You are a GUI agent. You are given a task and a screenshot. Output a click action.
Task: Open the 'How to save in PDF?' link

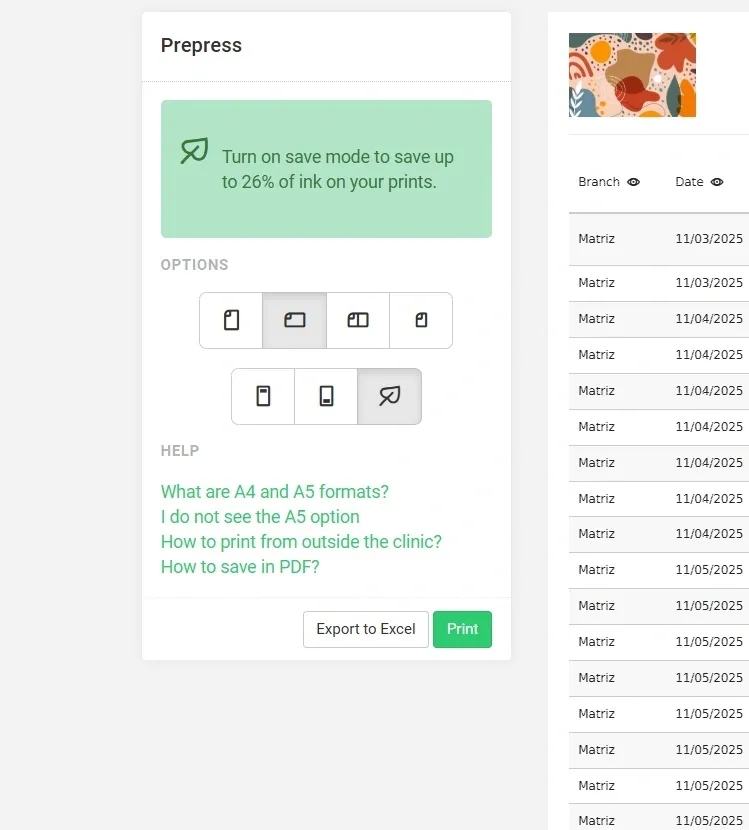240,567
